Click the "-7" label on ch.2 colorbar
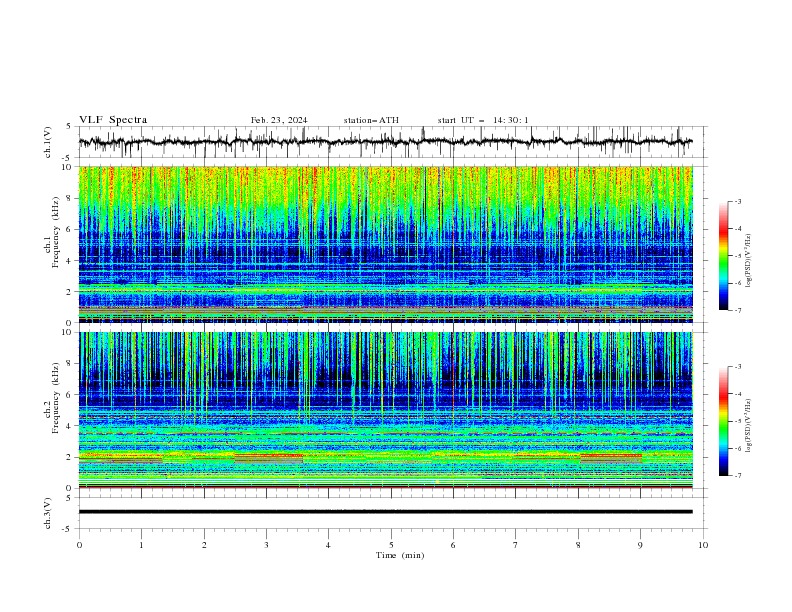Image resolution: width=792 pixels, height=612 pixels. [x=738, y=475]
